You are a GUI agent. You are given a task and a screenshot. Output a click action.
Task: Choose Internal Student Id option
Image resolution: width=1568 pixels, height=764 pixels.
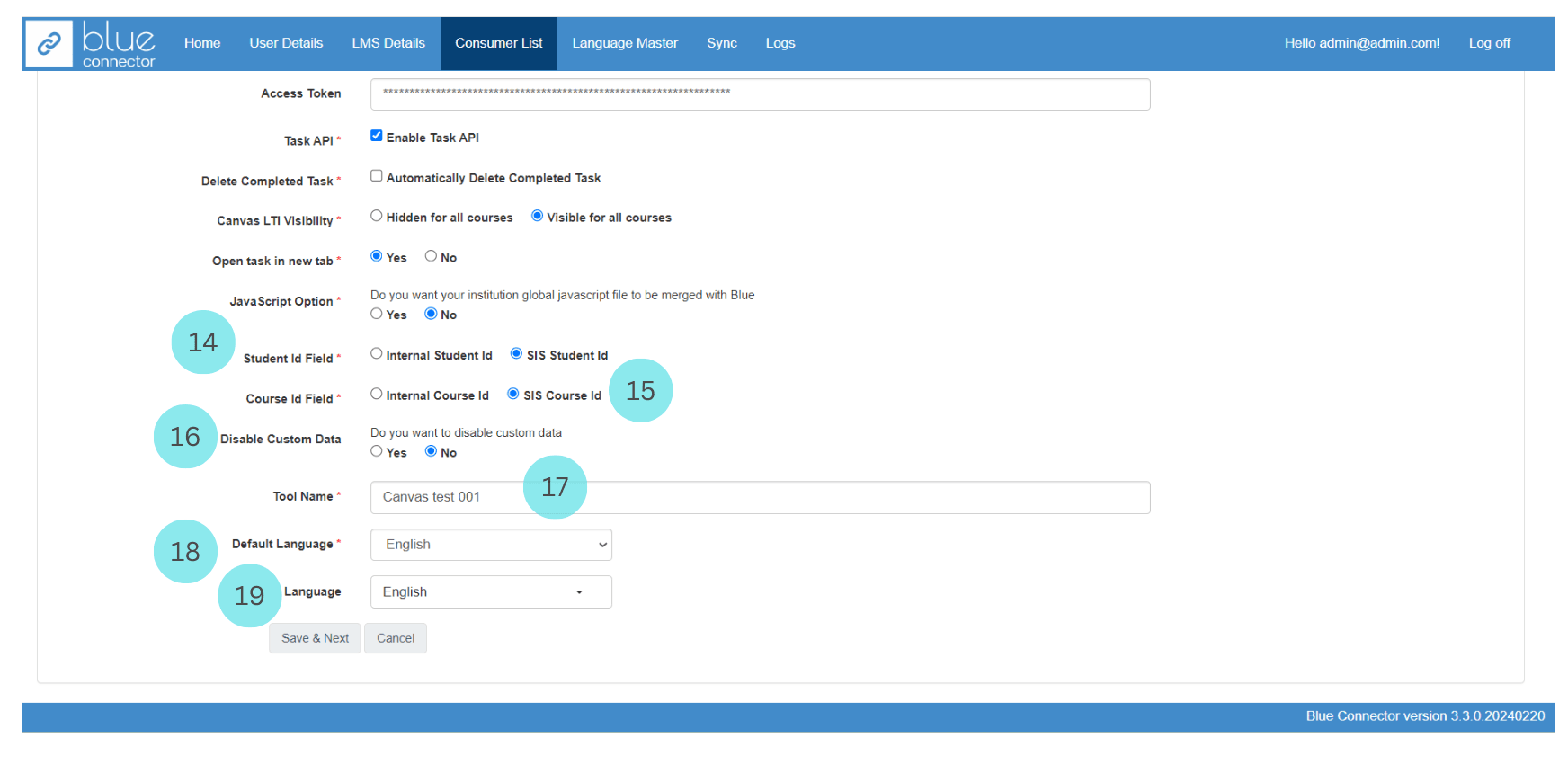tap(377, 354)
